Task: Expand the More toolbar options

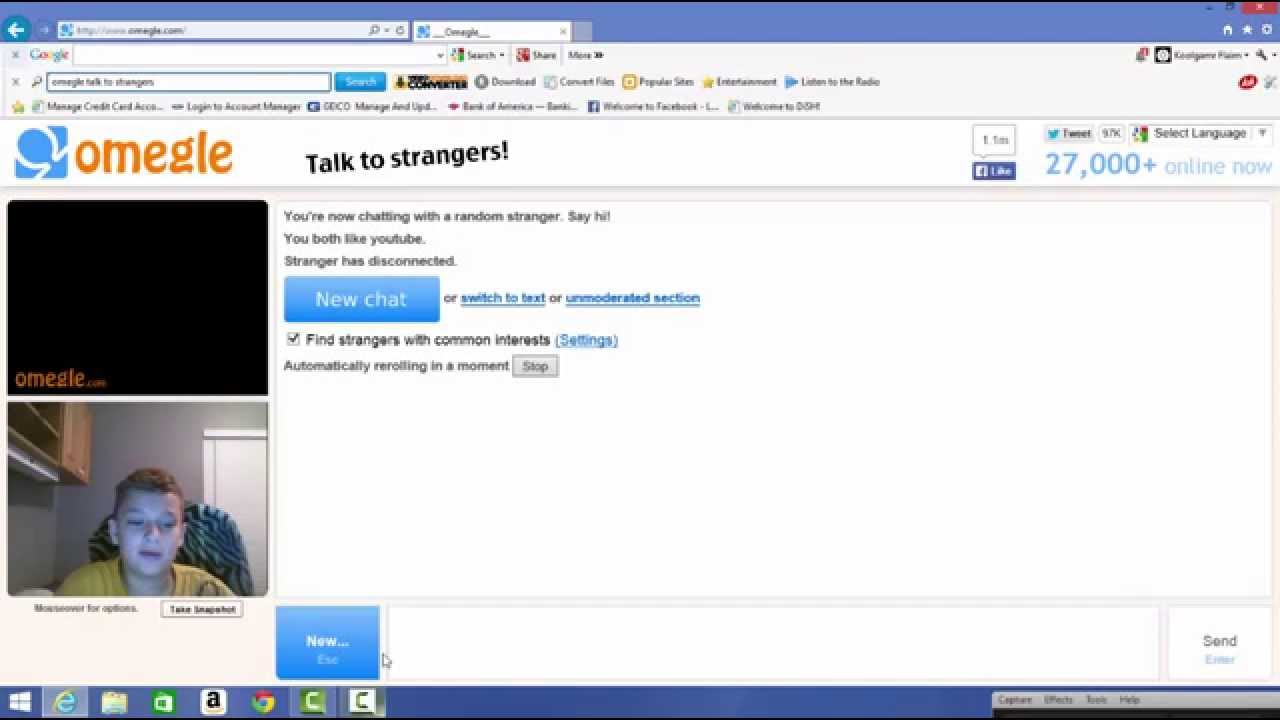Action: coord(585,55)
